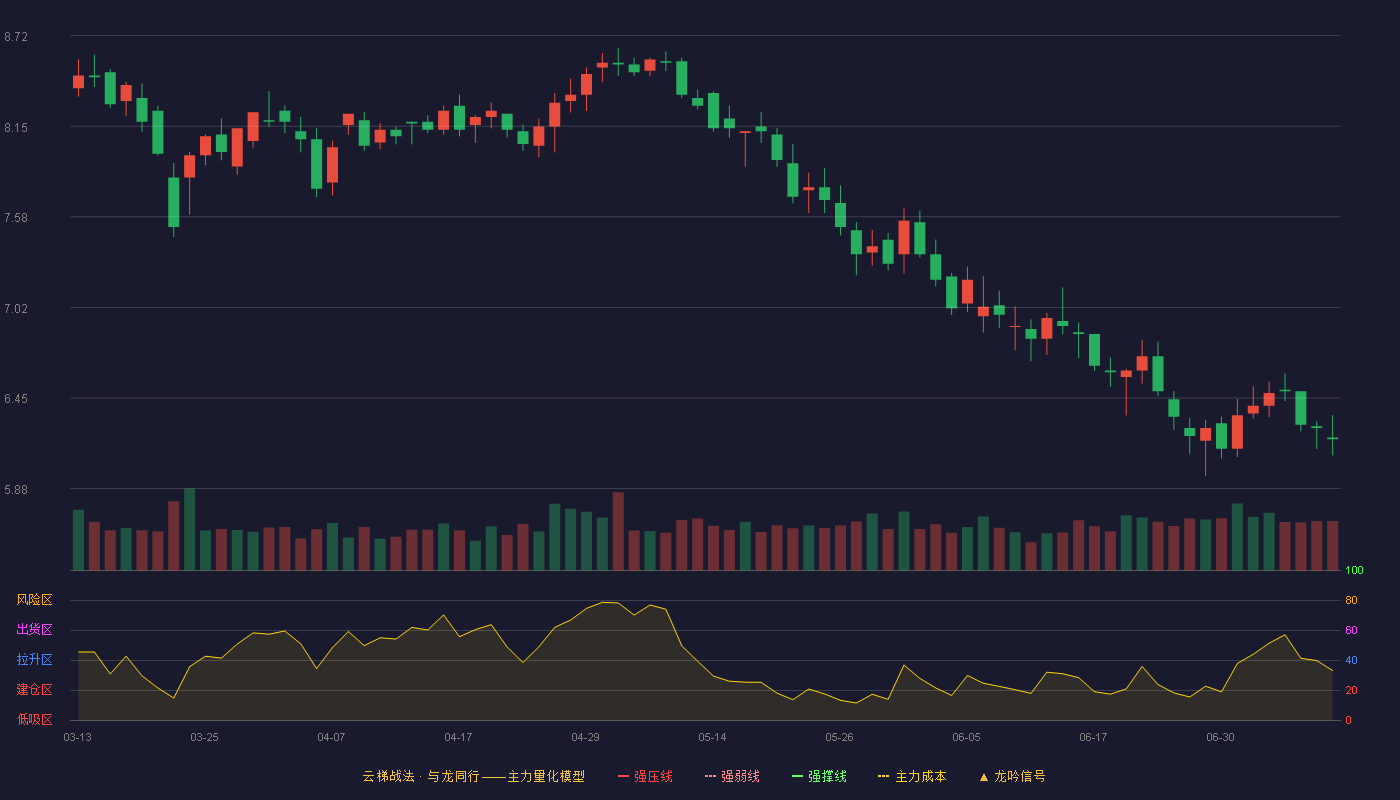This screenshot has height=800, width=1400.
Task: Click the 8.72 price axis label
Action: click(16, 37)
